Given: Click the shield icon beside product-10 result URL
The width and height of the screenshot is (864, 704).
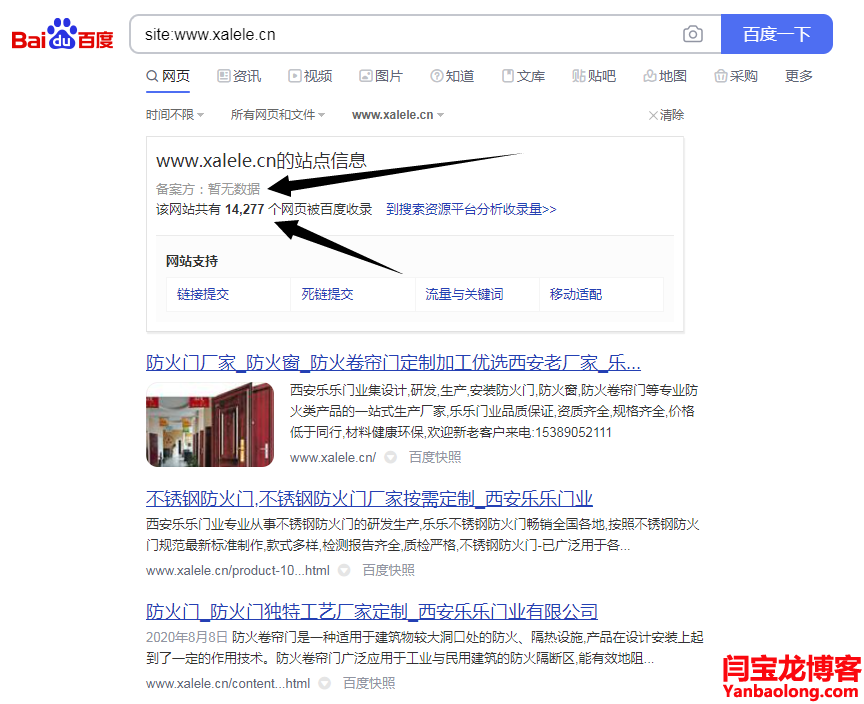Looking at the screenshot, I should [x=344, y=570].
